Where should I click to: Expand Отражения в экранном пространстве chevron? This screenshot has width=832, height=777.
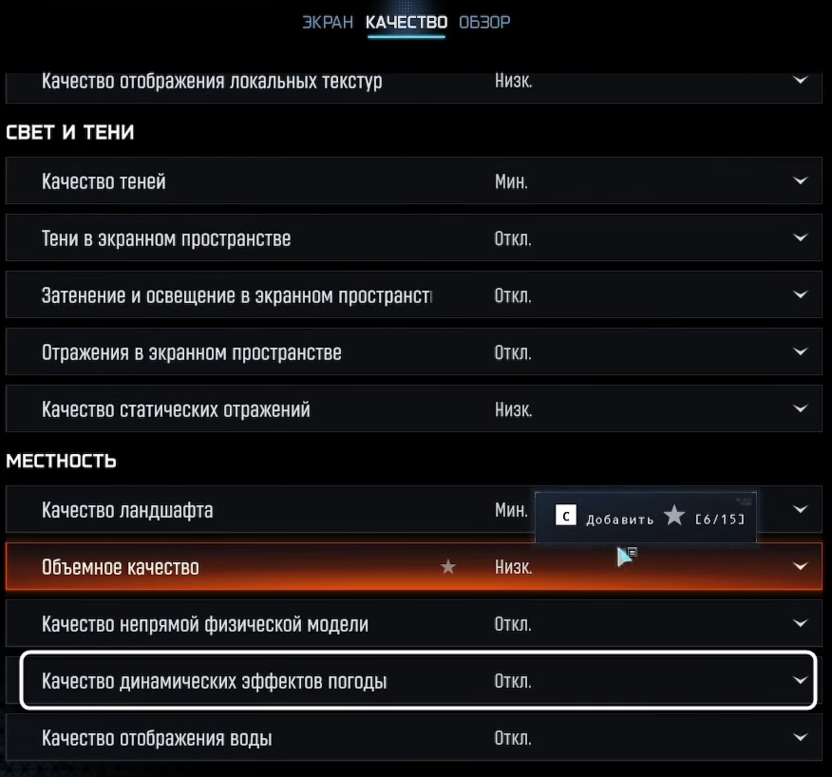(800, 352)
